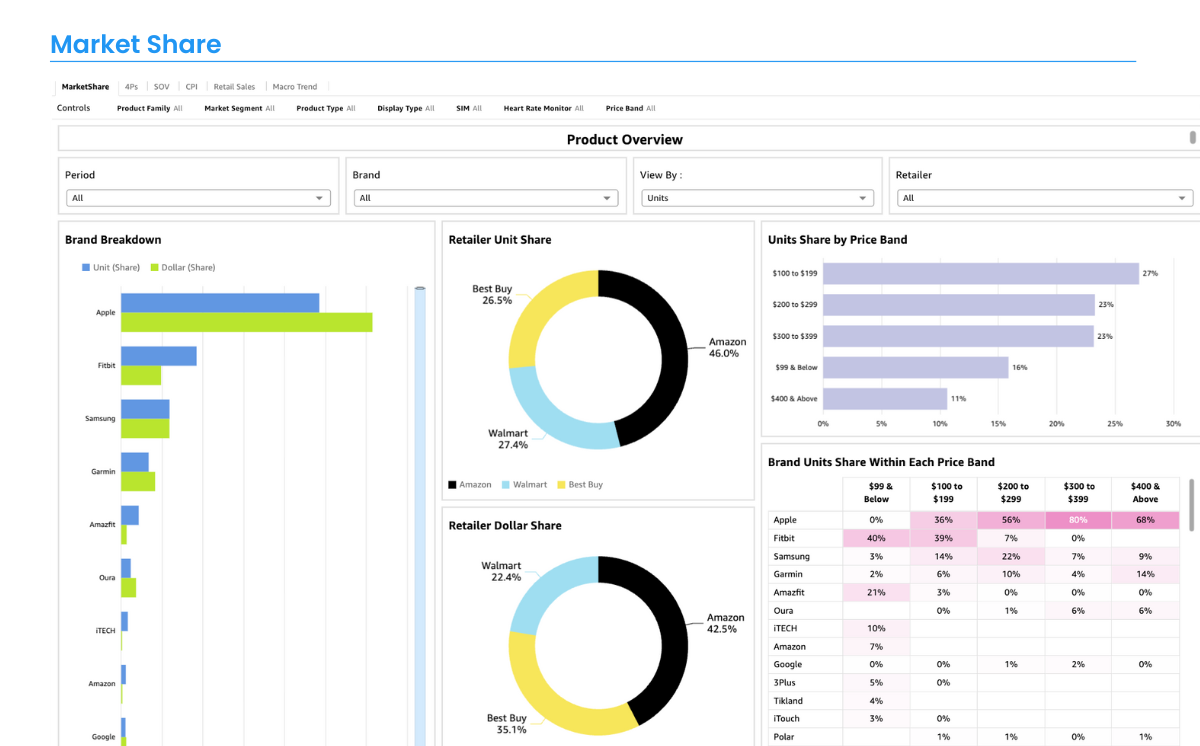
Task: Click the price band table scrollbar
Action: (1191, 504)
